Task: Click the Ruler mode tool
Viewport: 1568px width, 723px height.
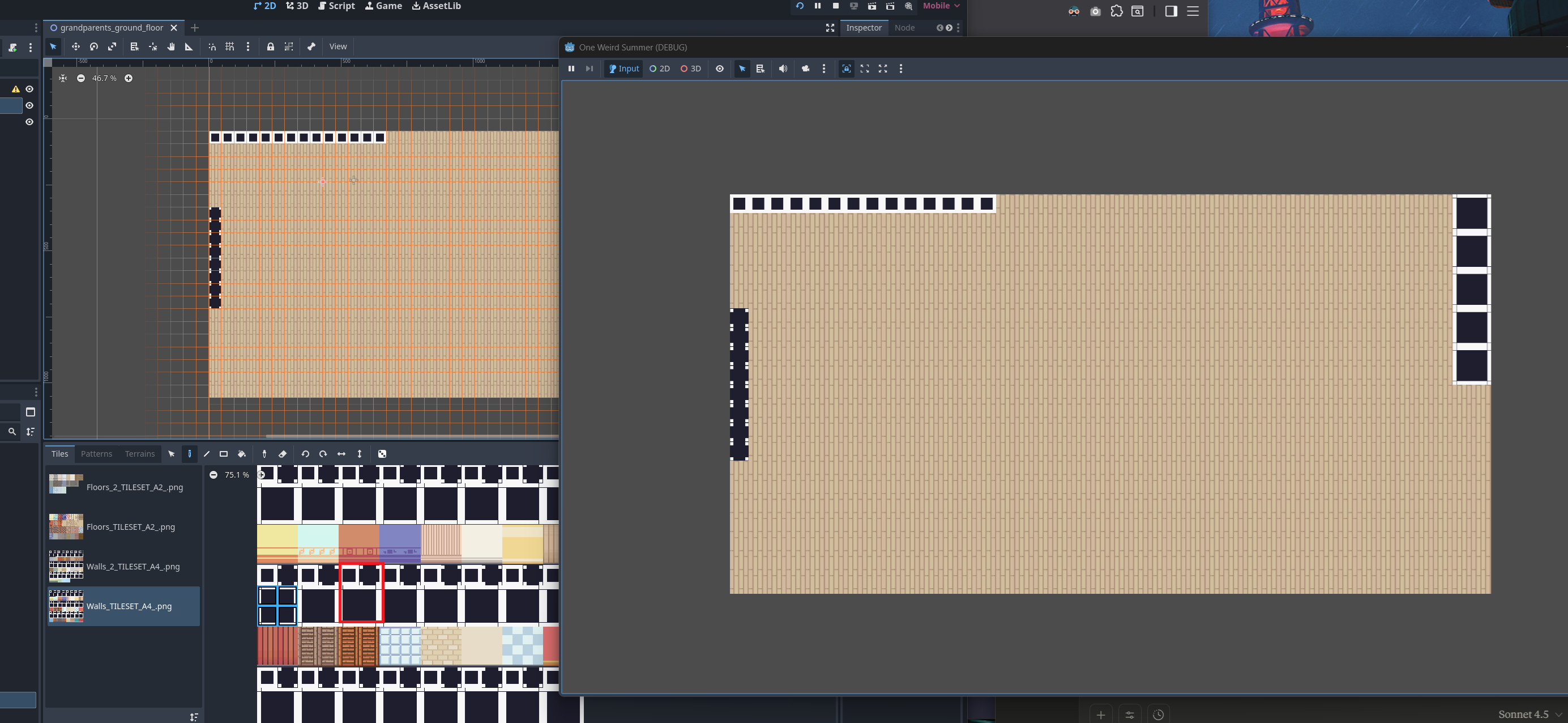Action: click(x=189, y=47)
